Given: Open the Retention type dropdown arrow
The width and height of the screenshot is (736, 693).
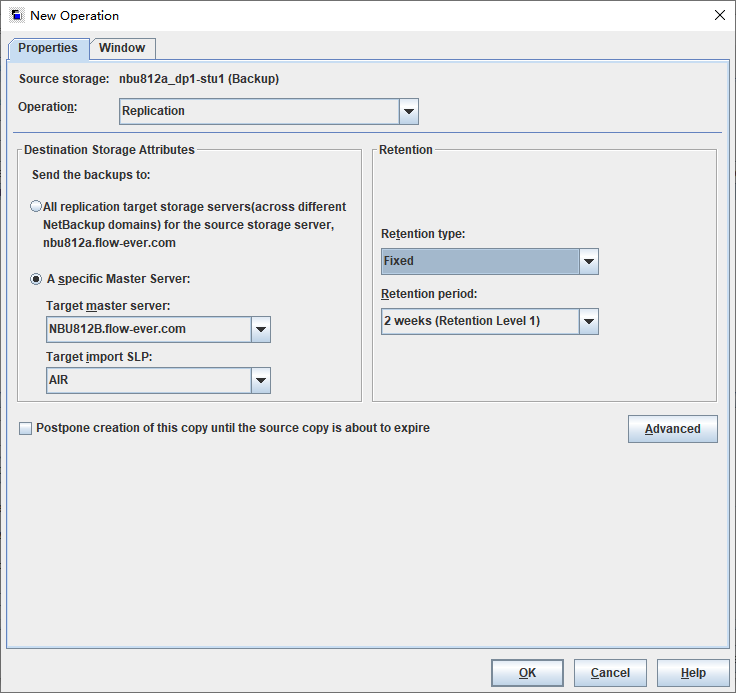Looking at the screenshot, I should click(x=589, y=261).
